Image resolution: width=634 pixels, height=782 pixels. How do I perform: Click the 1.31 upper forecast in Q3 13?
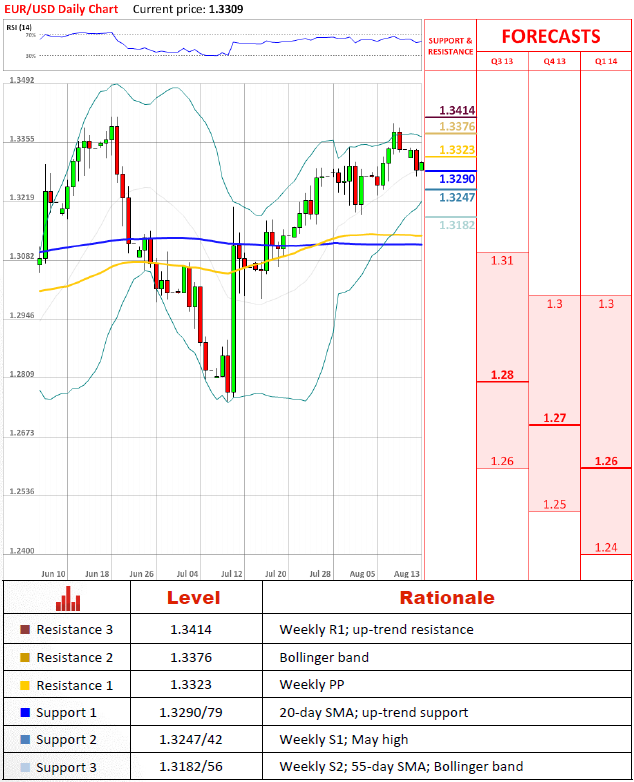(x=502, y=260)
